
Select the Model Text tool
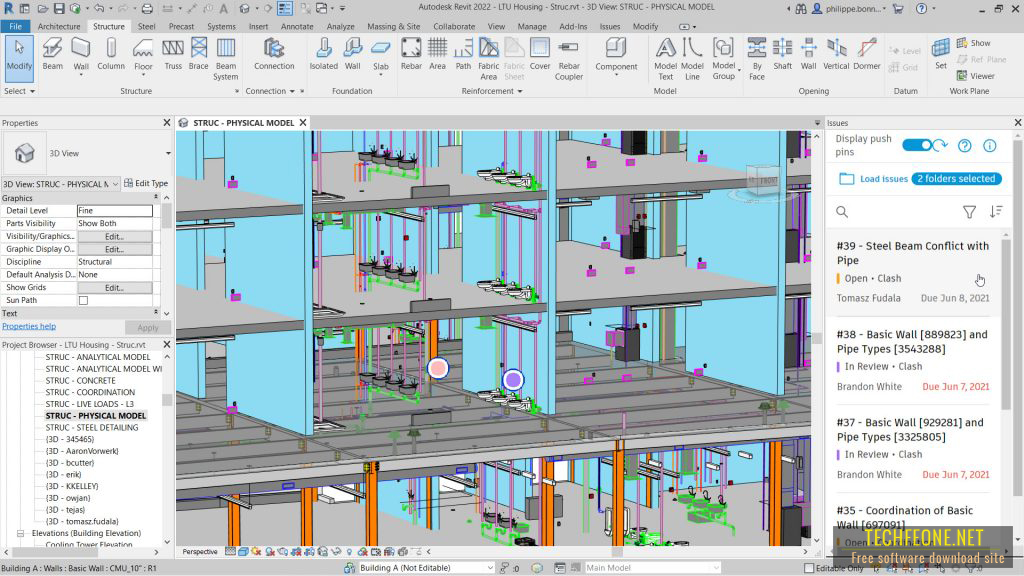665,59
